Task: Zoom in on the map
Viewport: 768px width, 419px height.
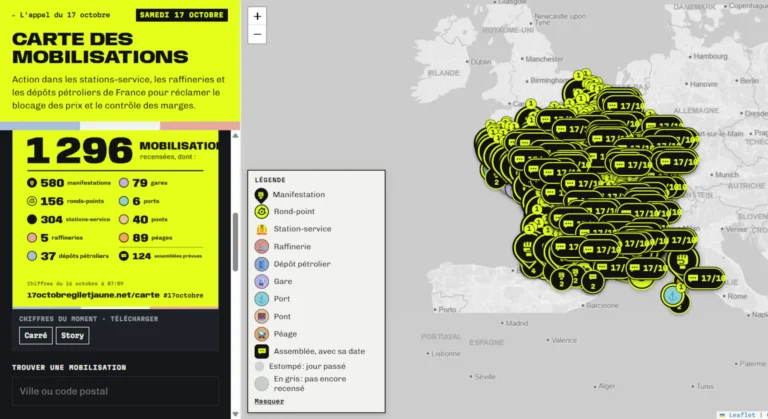Action: (257, 16)
